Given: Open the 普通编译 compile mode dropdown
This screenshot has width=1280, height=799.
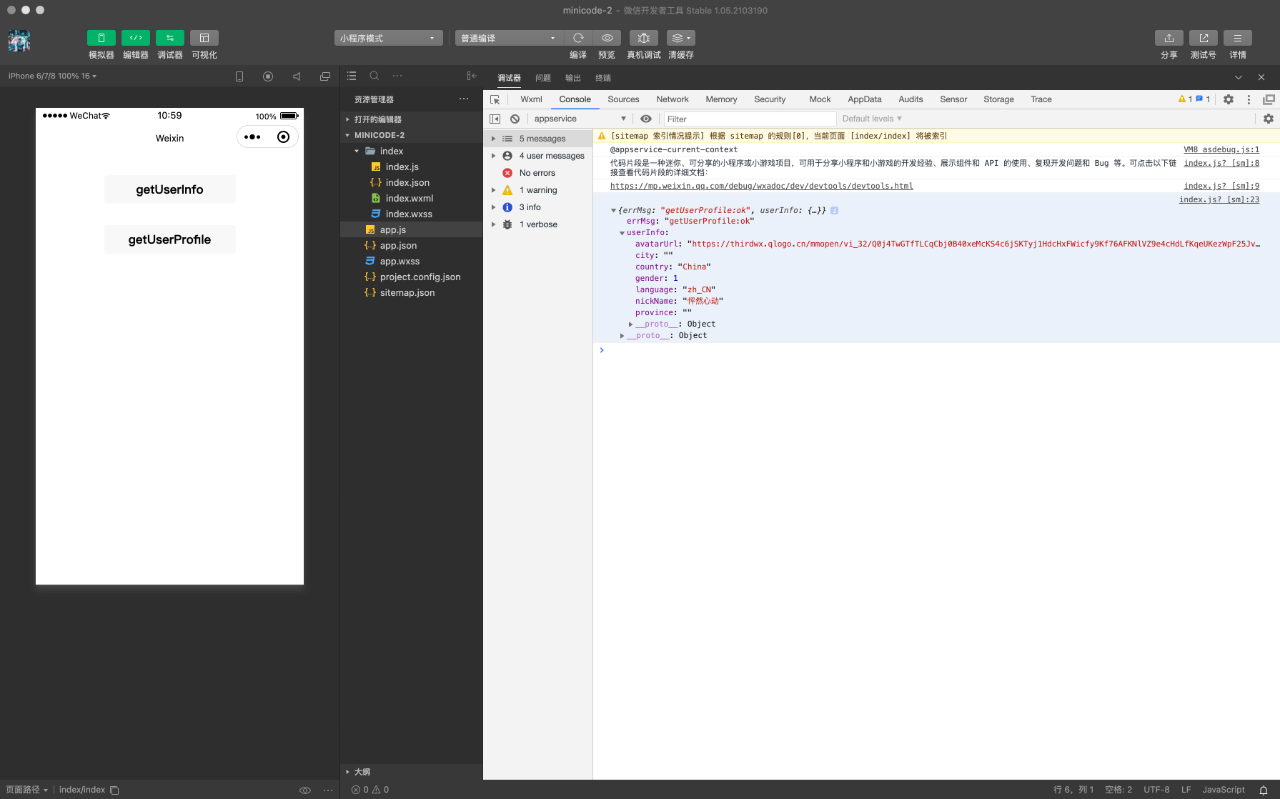Looking at the screenshot, I should (509, 38).
